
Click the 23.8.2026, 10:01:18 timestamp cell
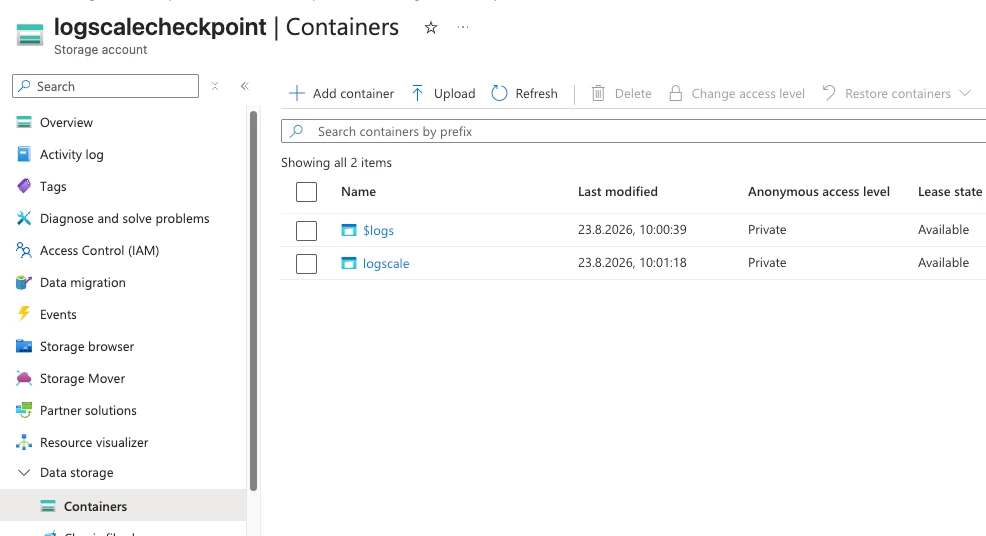pyautogui.click(x=632, y=262)
